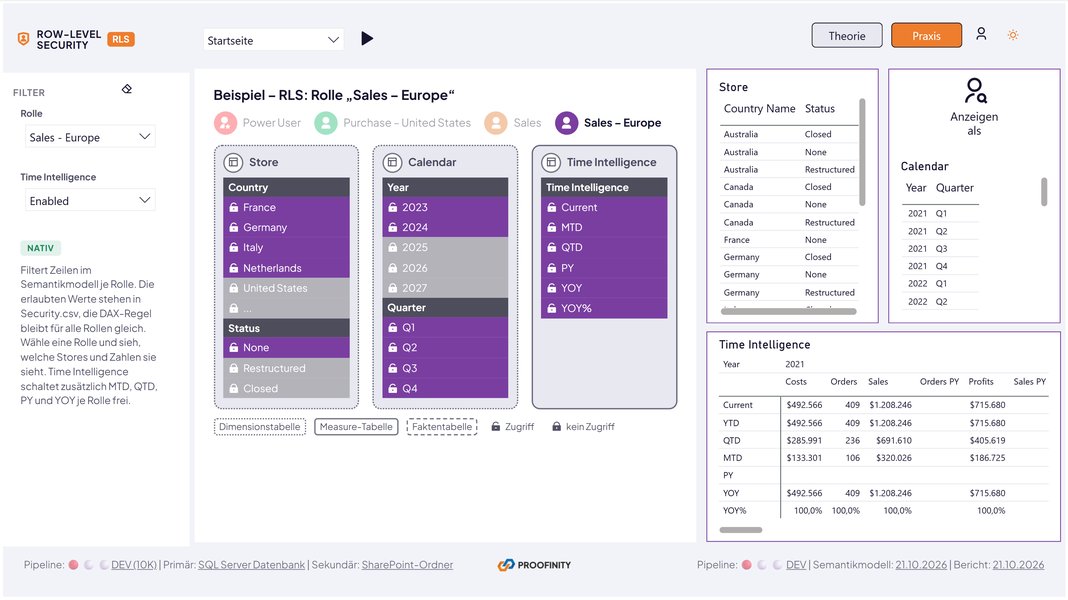Click the lock icon beside Germany
1068x600 pixels.
234,227
